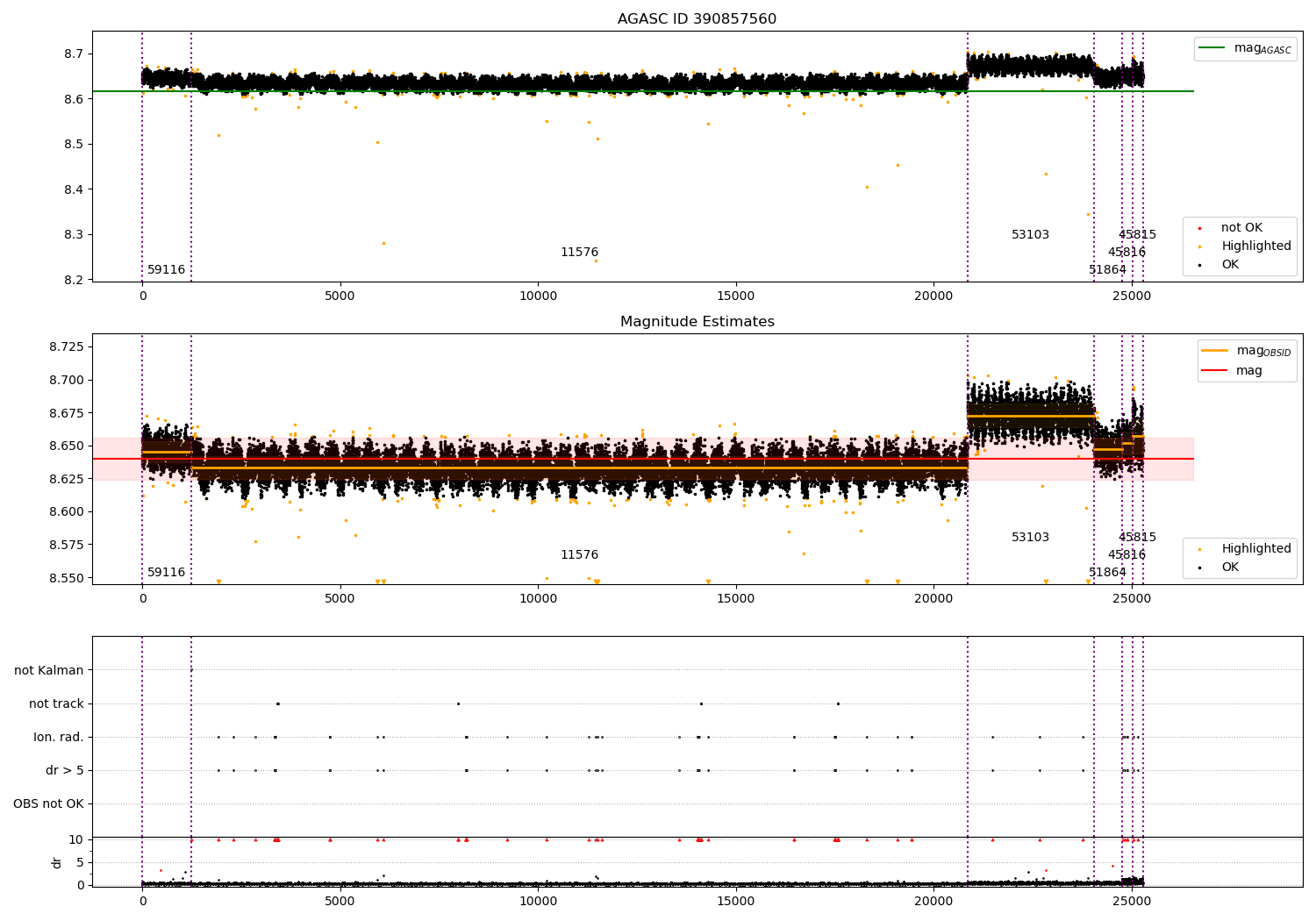Screen dimensions: 1316x921
Task: Click the OBSID label 53103 in top plot
Action: click(1030, 235)
